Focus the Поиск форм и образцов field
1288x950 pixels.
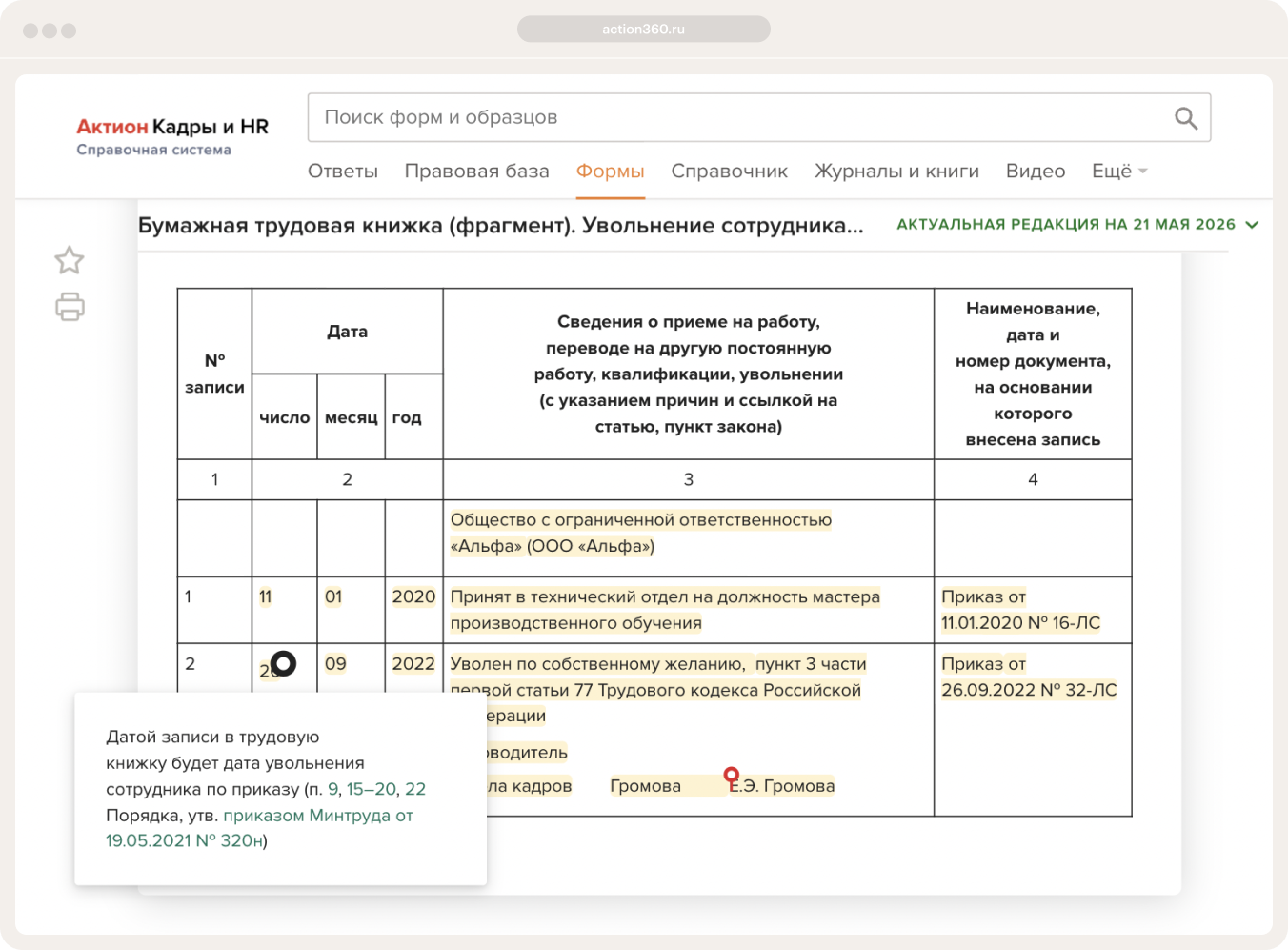[759, 117]
